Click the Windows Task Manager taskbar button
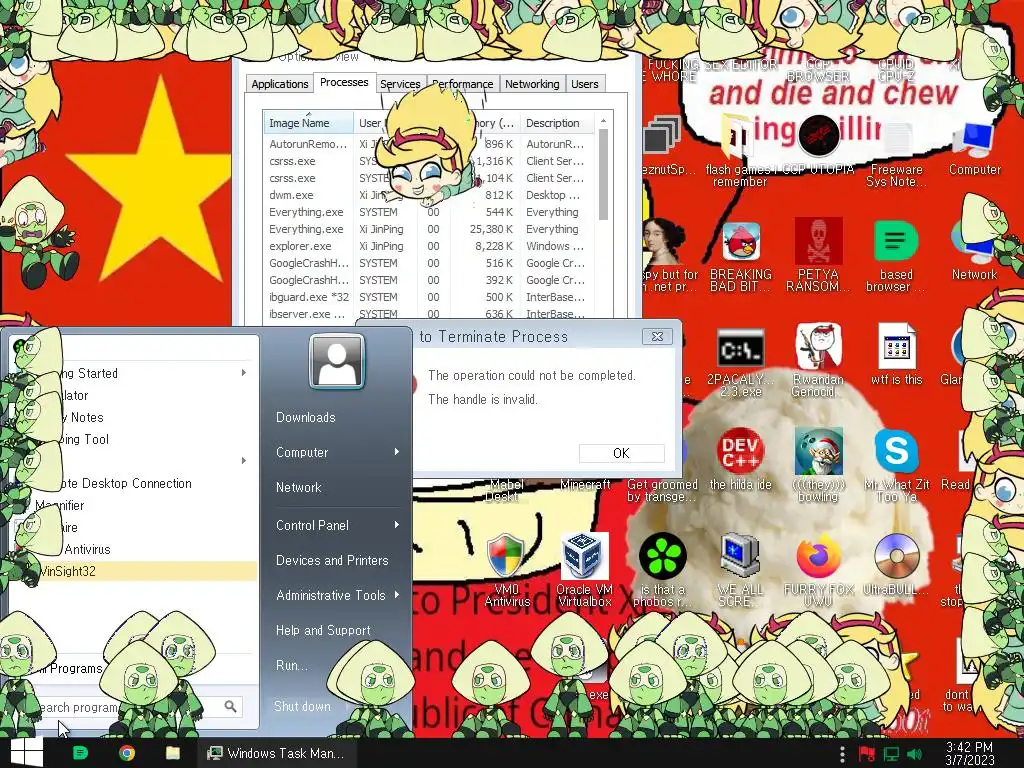 [276, 753]
